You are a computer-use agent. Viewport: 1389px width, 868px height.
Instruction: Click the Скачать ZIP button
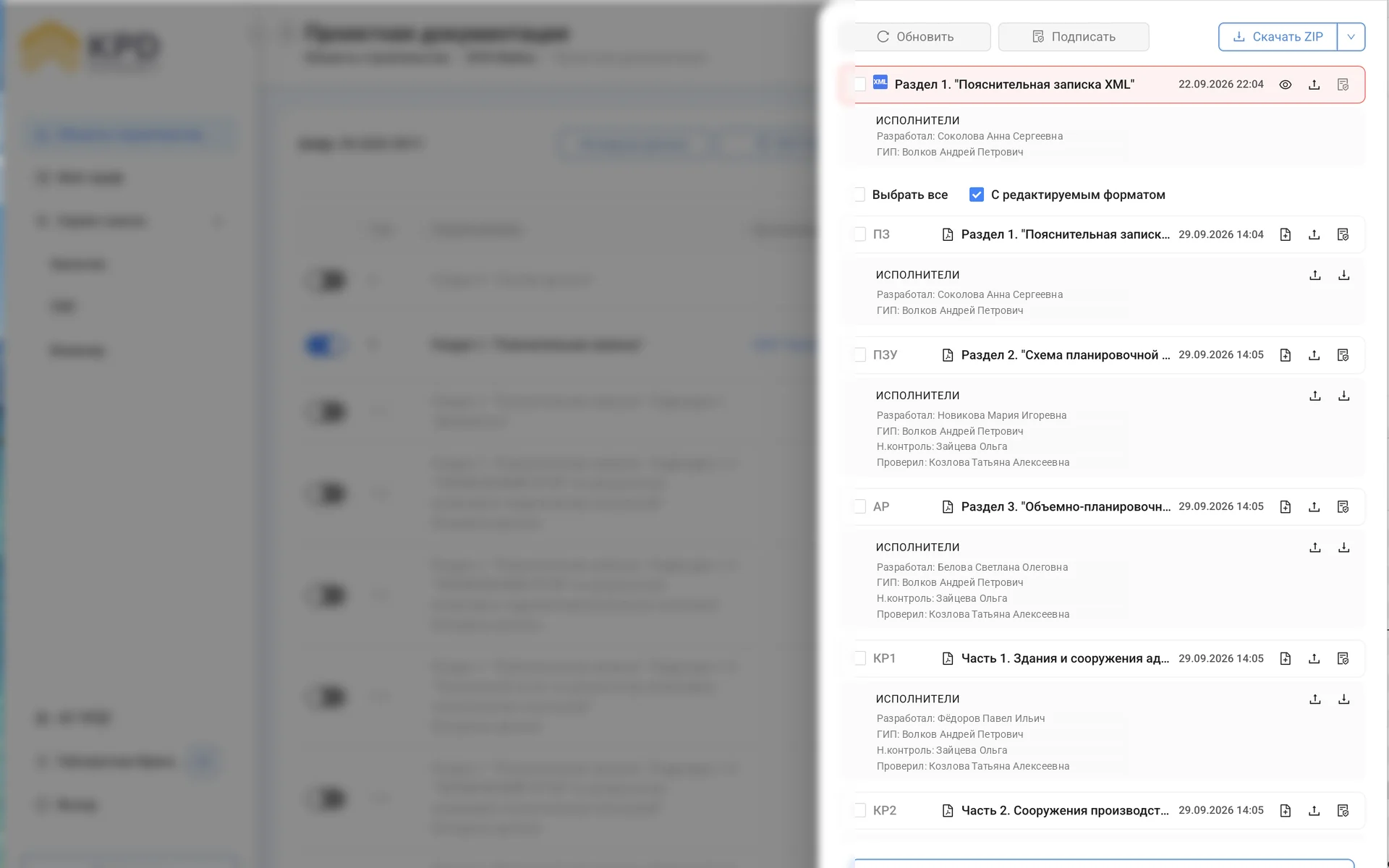(x=1278, y=37)
